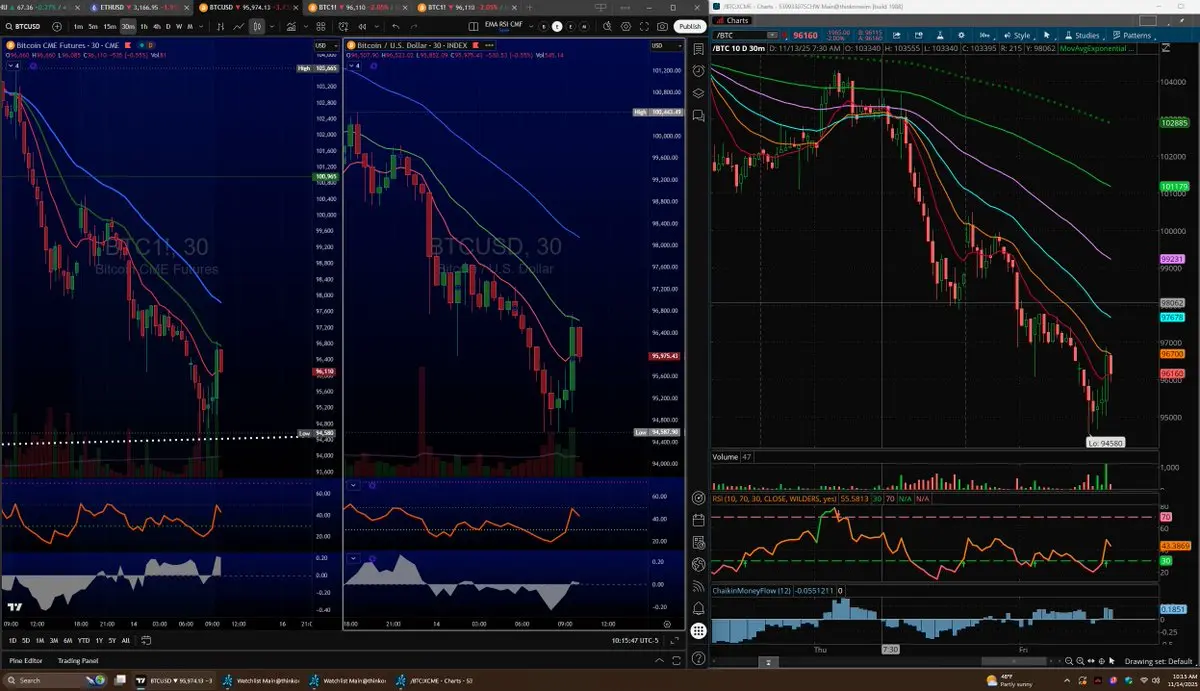Expand the Style dropdown in thinkorswim
The width and height of the screenshot is (1200, 691).
1021,35
